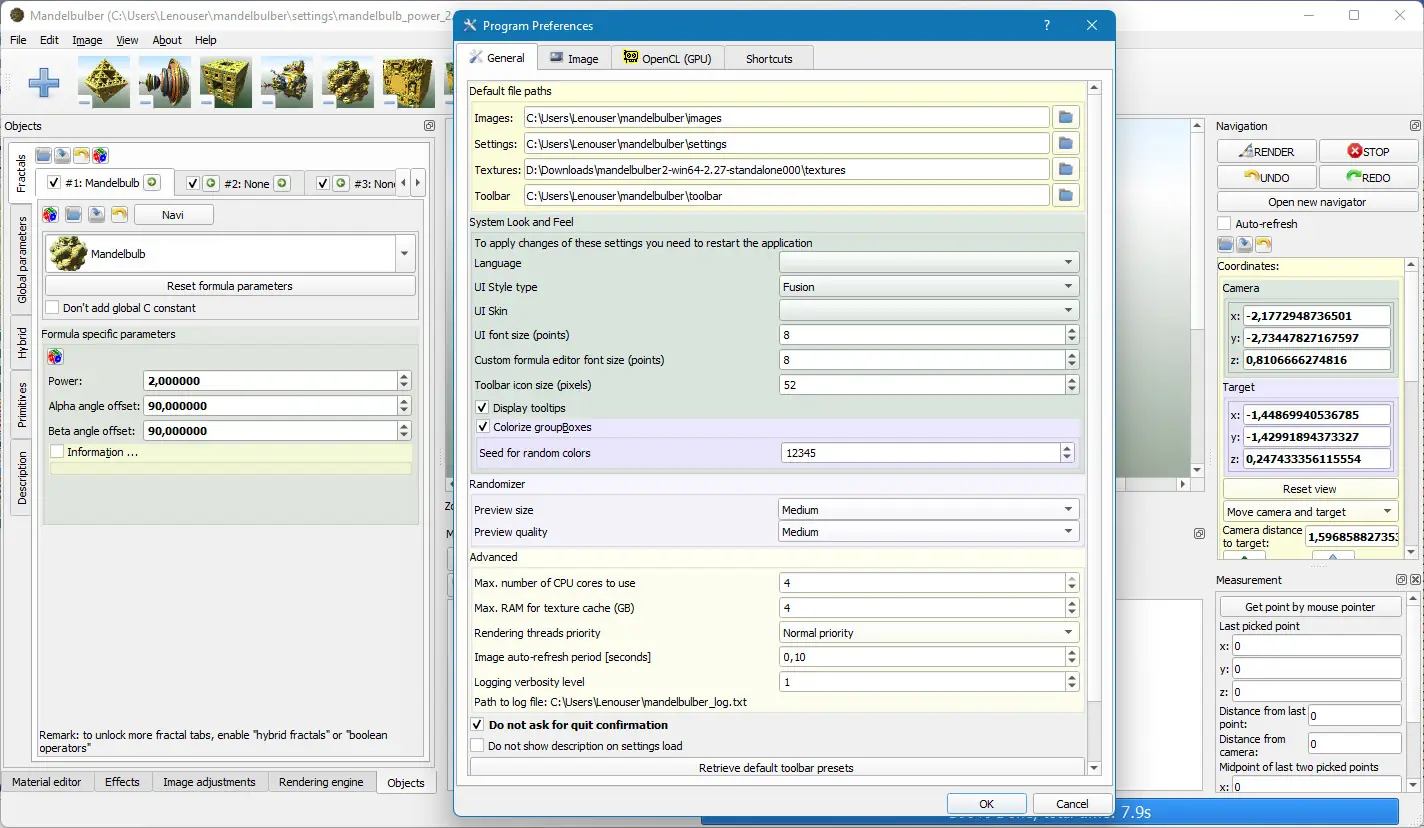Switch to the Image preferences tab
The width and height of the screenshot is (1424, 828).
pyautogui.click(x=574, y=58)
